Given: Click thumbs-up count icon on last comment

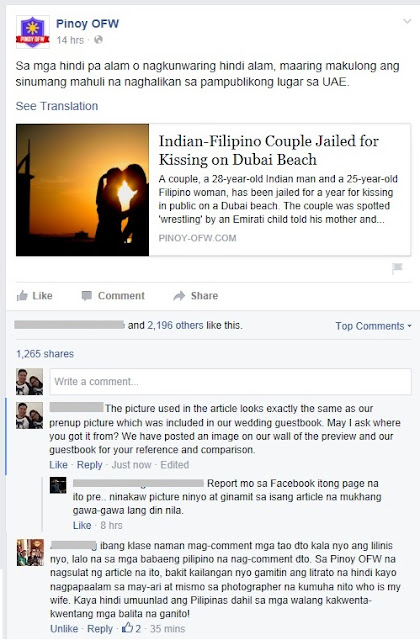Looking at the screenshot, I should pos(127,627).
